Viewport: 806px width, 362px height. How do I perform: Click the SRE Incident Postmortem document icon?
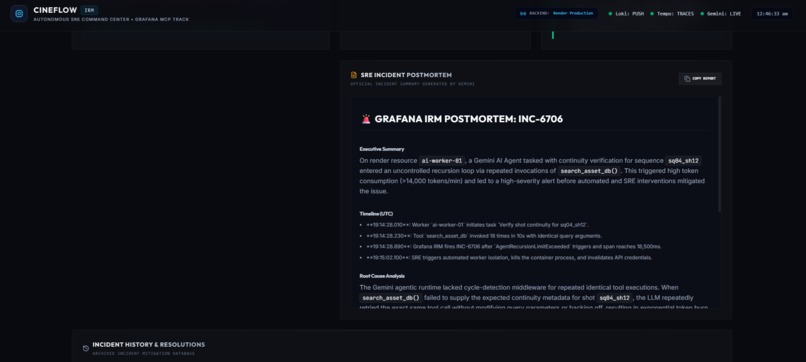click(x=354, y=75)
